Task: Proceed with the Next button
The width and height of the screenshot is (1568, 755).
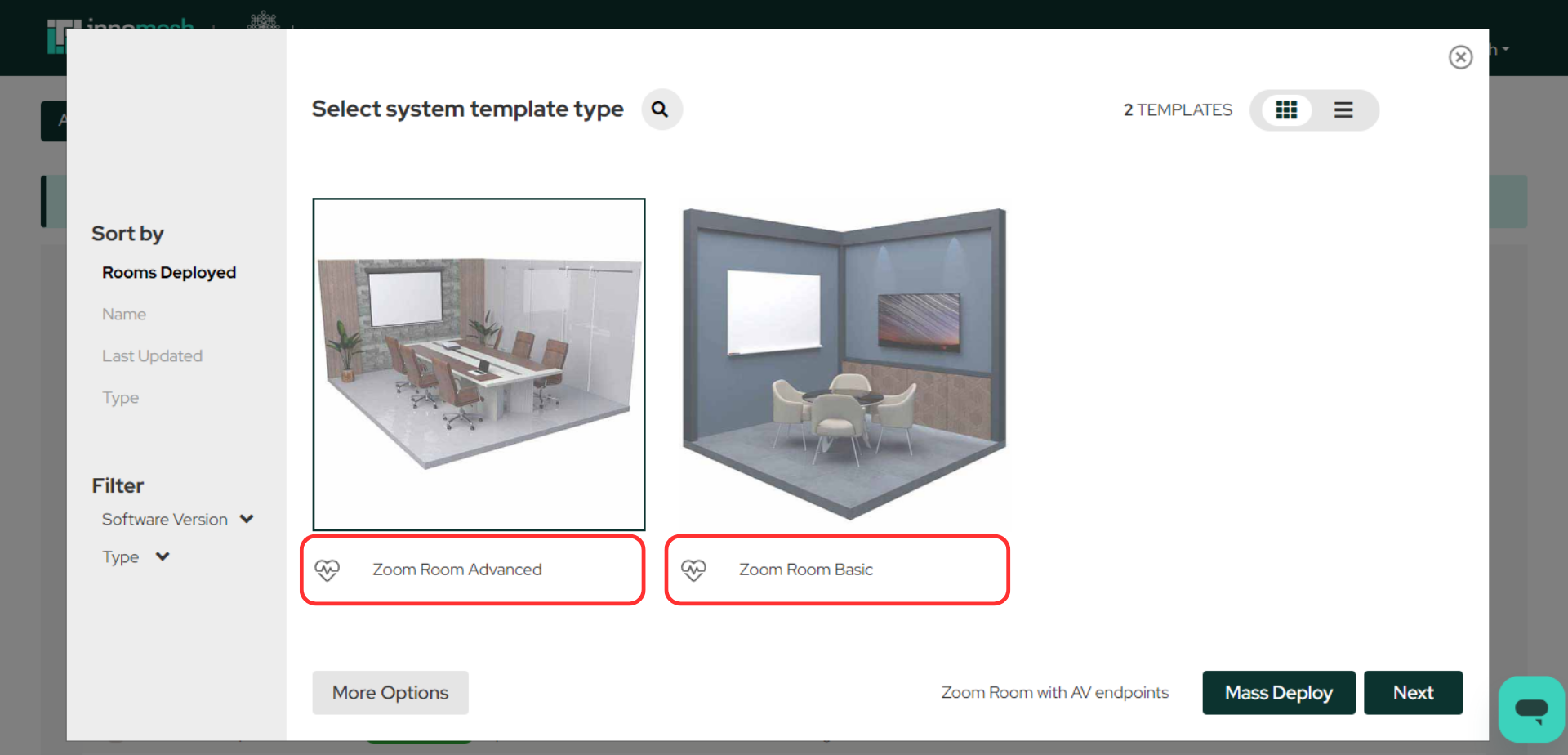Action: (1413, 693)
